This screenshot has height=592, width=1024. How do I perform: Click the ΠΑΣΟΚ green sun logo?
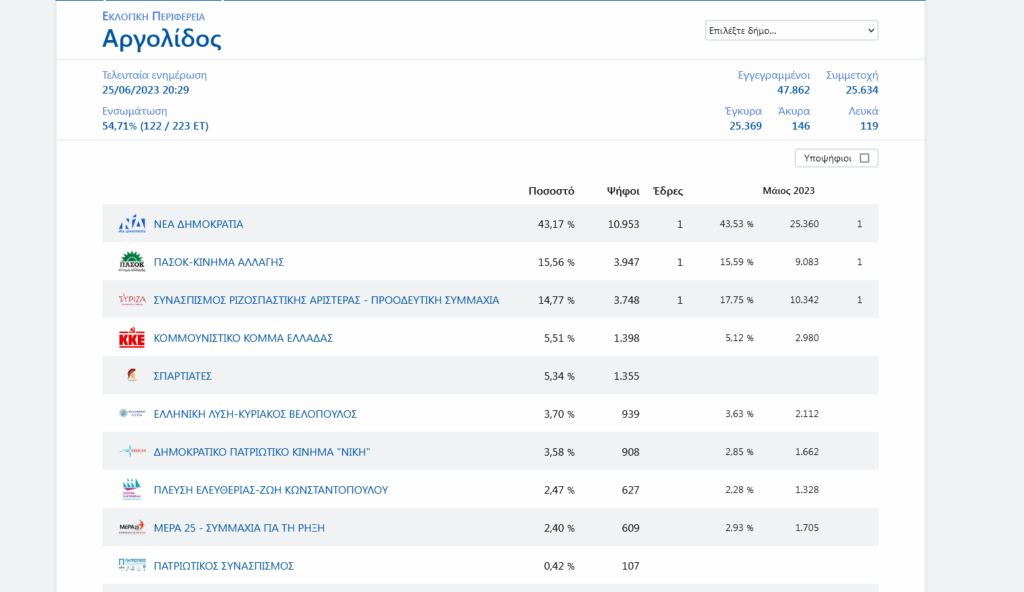(x=132, y=262)
